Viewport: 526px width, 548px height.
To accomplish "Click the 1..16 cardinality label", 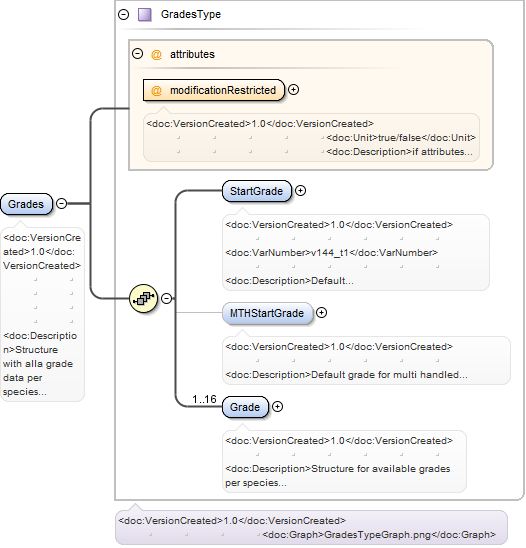I will (204, 399).
